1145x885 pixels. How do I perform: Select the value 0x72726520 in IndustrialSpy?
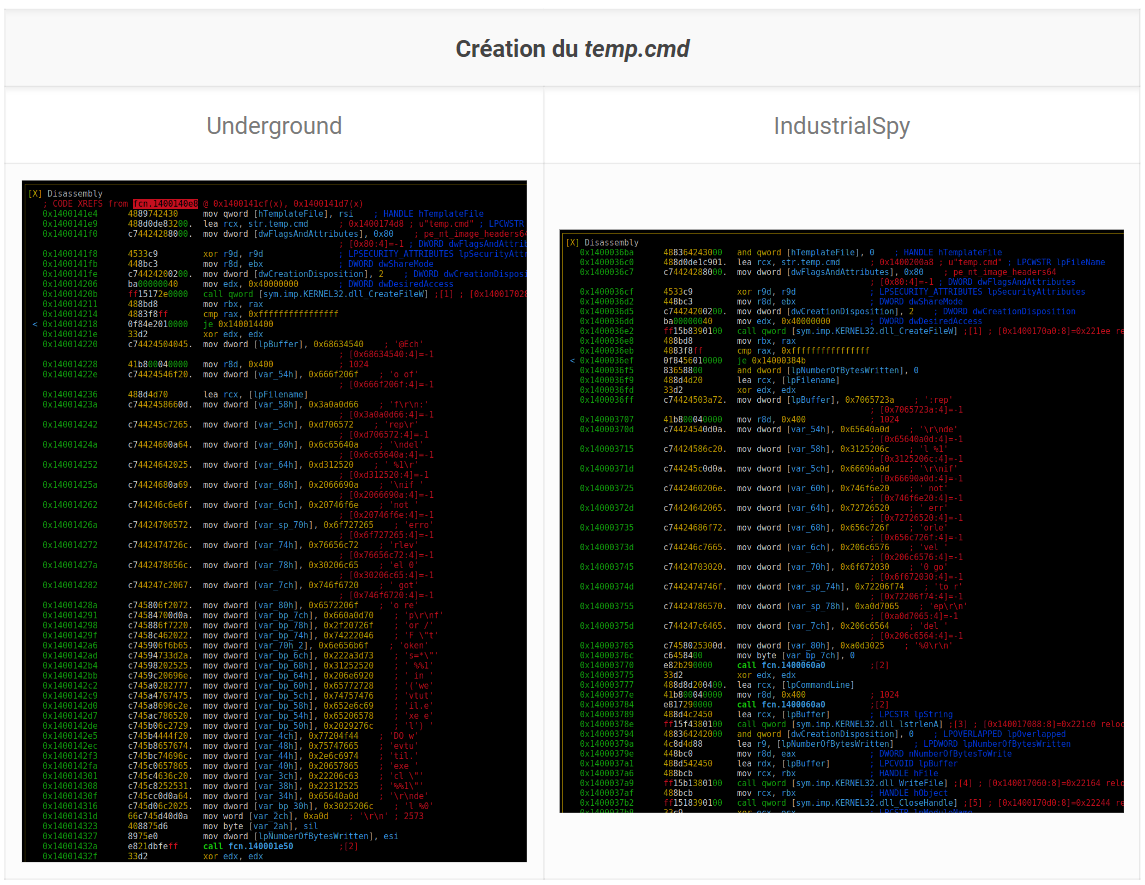point(864,508)
